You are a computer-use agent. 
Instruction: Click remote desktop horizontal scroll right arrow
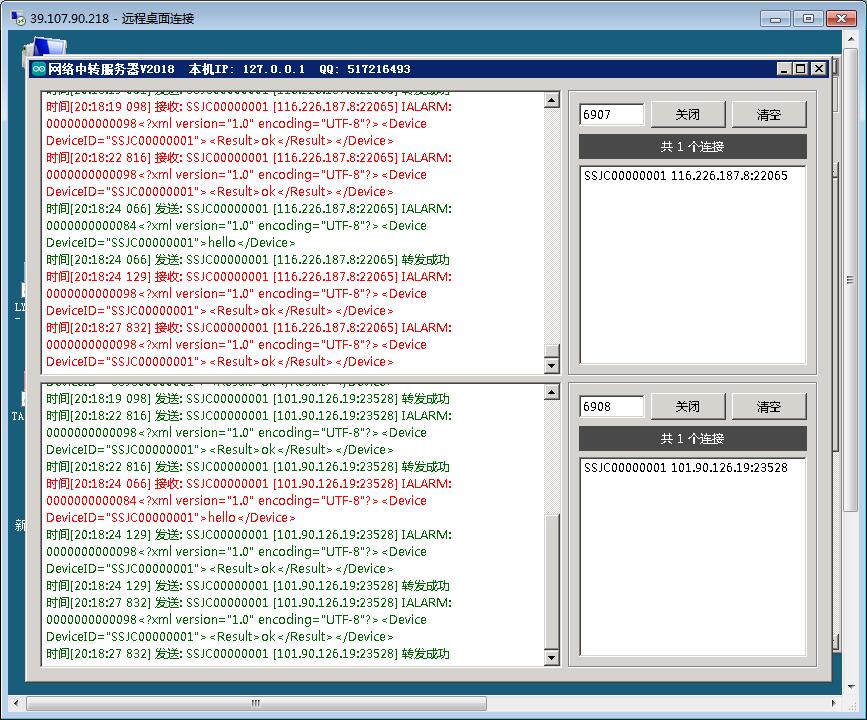click(834, 703)
